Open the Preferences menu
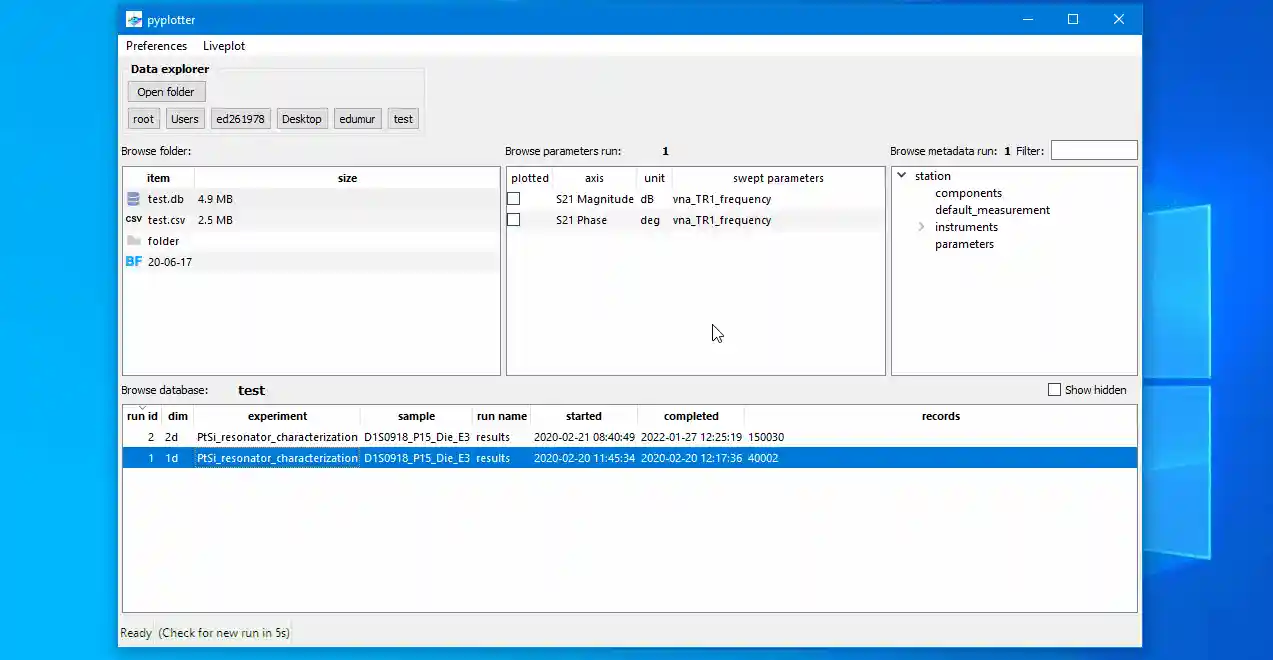Screen dimensions: 1273x660 click(x=156, y=46)
